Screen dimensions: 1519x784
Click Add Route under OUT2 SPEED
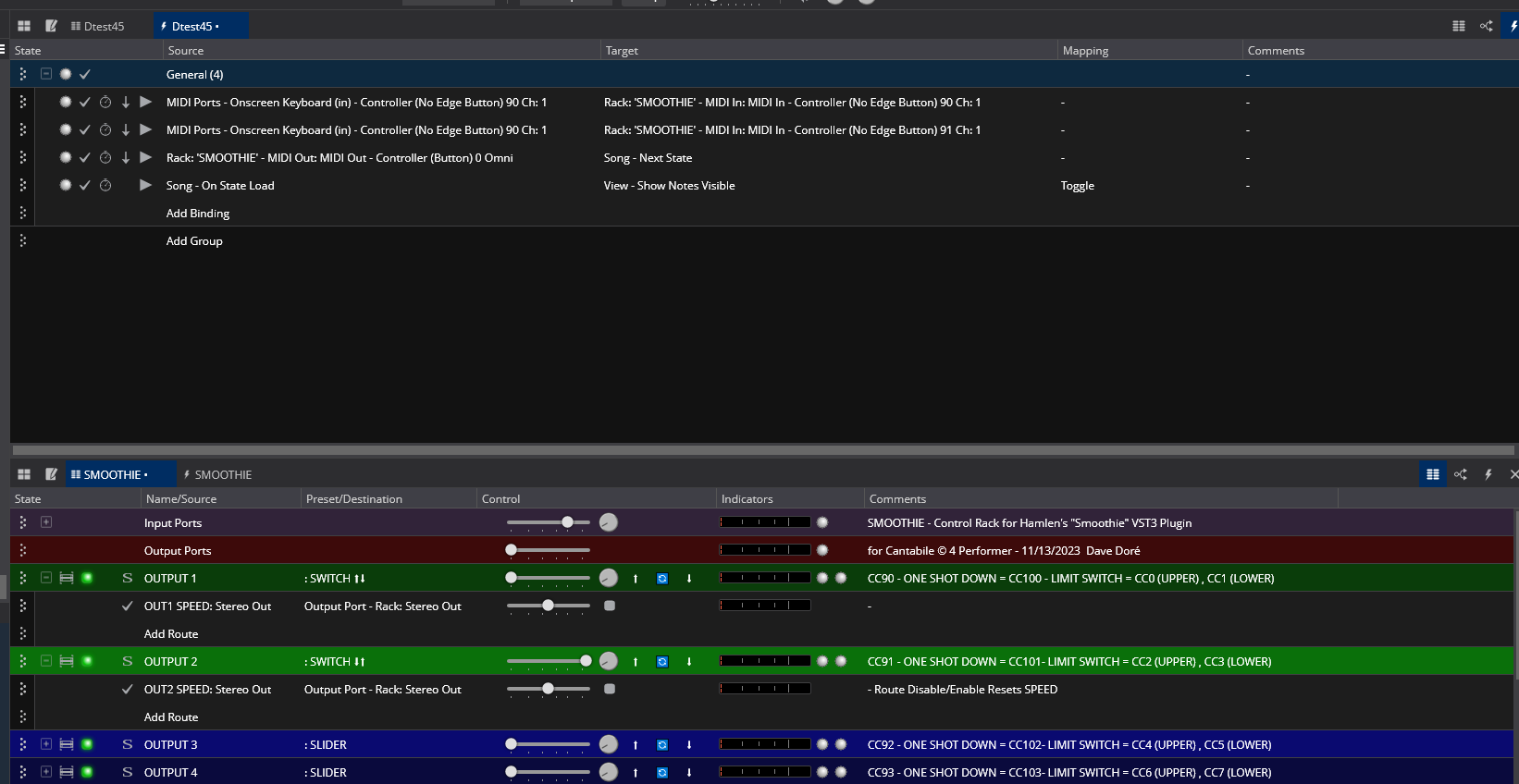click(x=171, y=717)
